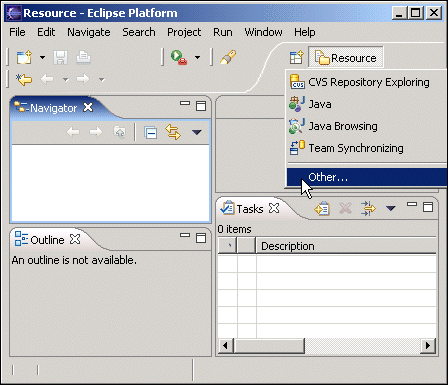
Task: Open the Forward history dropdown arrow
Action: pos(102,80)
